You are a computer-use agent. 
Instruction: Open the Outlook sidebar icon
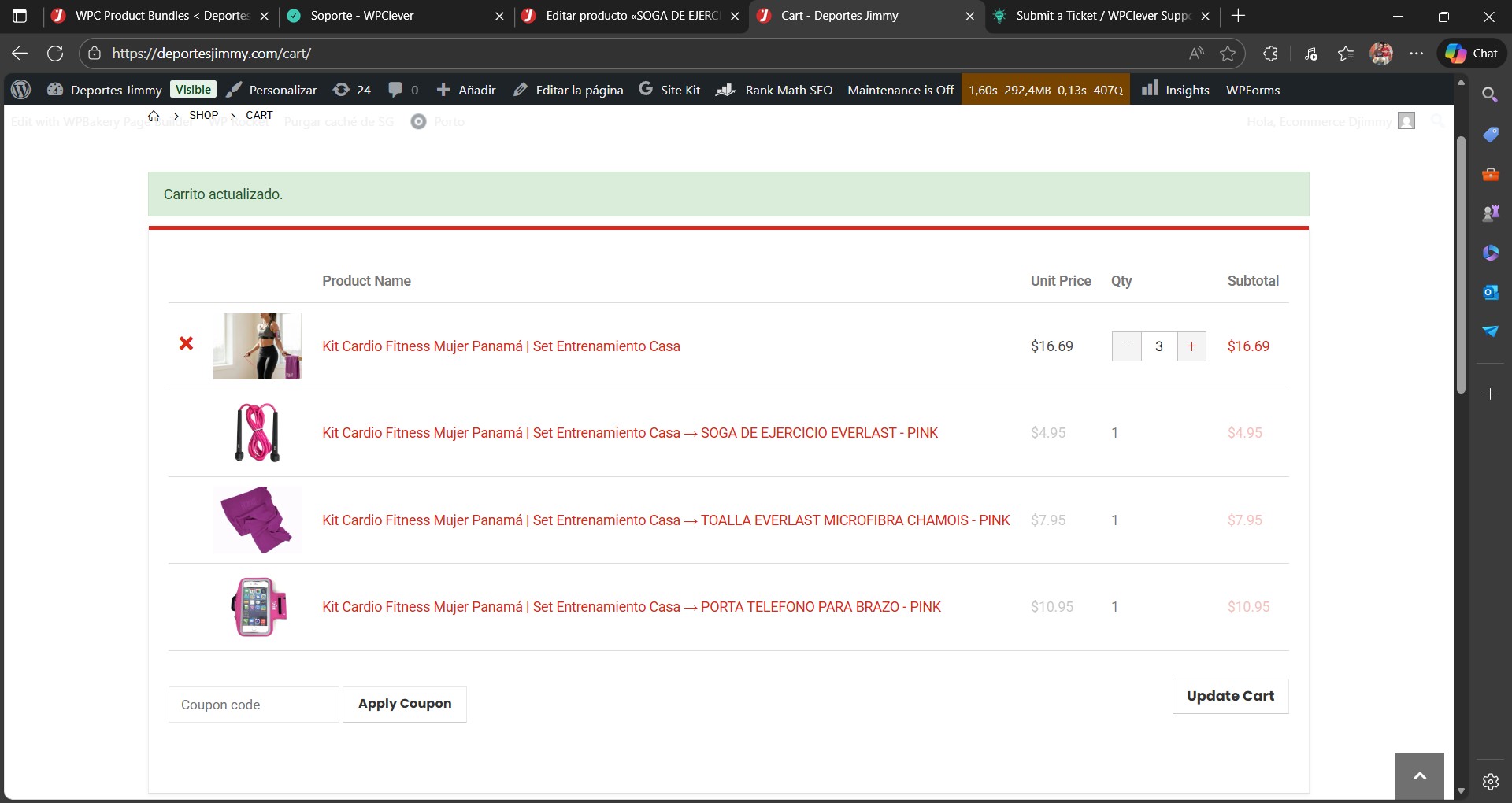click(1490, 292)
